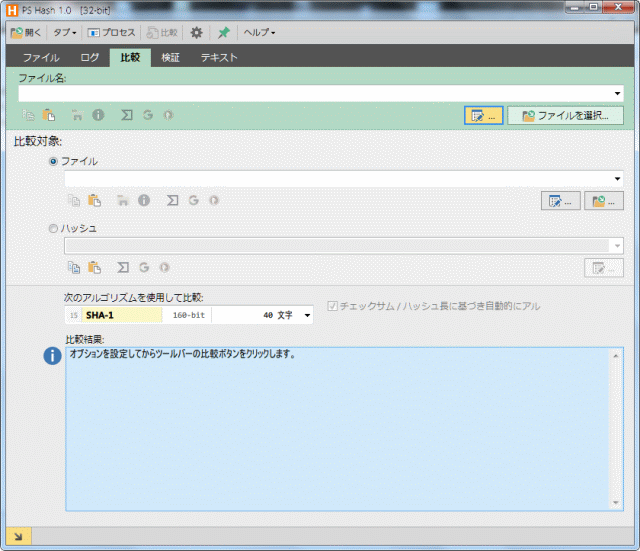Click the ファイルを選択... button
This screenshot has height=551, width=640.
564,115
